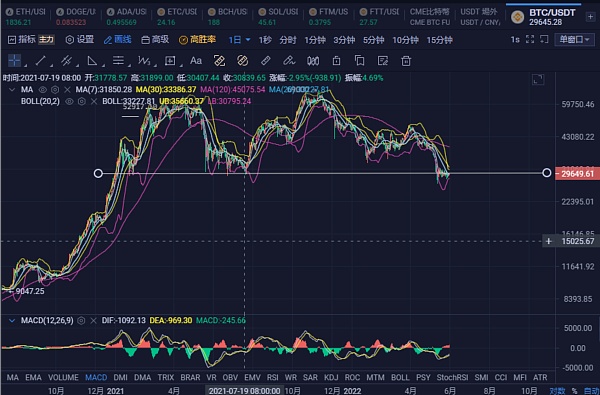Image resolution: width=600 pixels, height=395 pixels.
Task: Click the pop-out window icon in top toolbar
Action: [x=544, y=39]
